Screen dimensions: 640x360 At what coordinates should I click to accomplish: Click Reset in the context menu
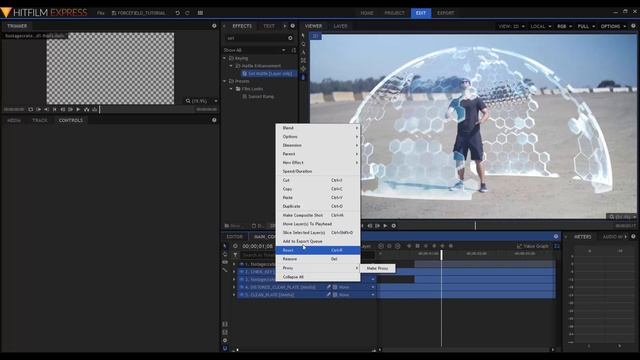tap(318, 250)
